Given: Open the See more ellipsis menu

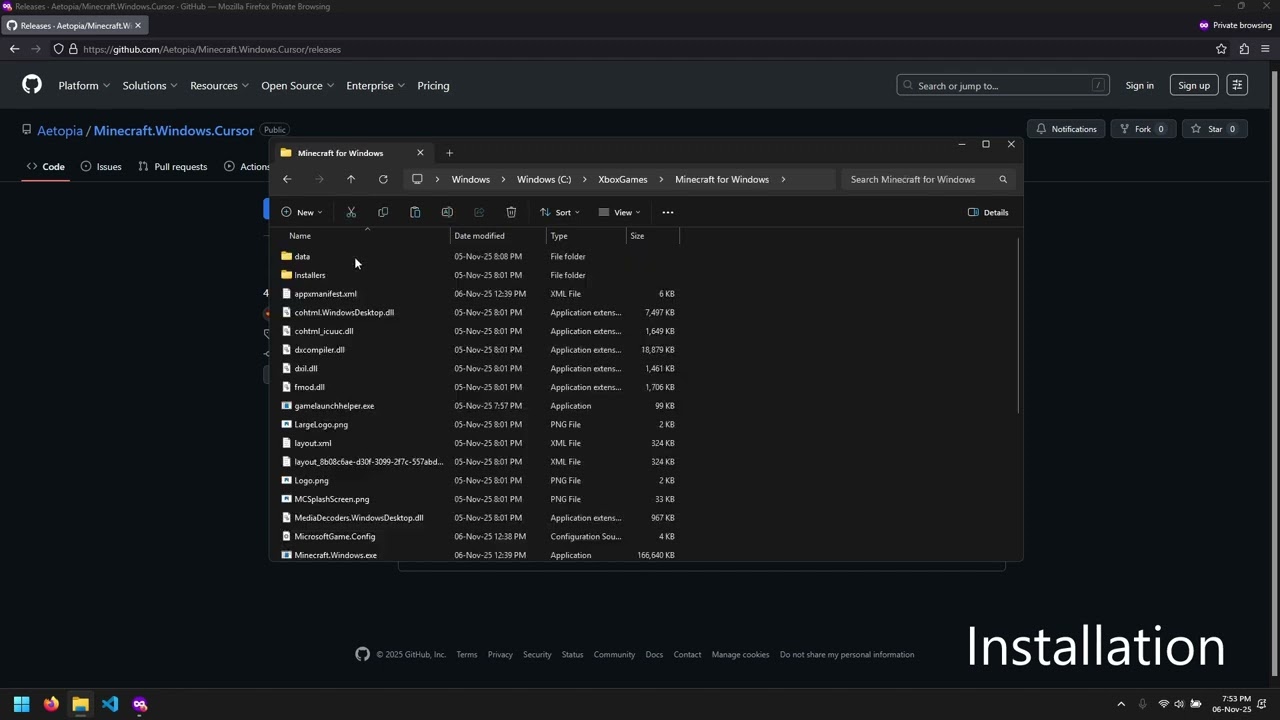Looking at the screenshot, I should (x=668, y=212).
